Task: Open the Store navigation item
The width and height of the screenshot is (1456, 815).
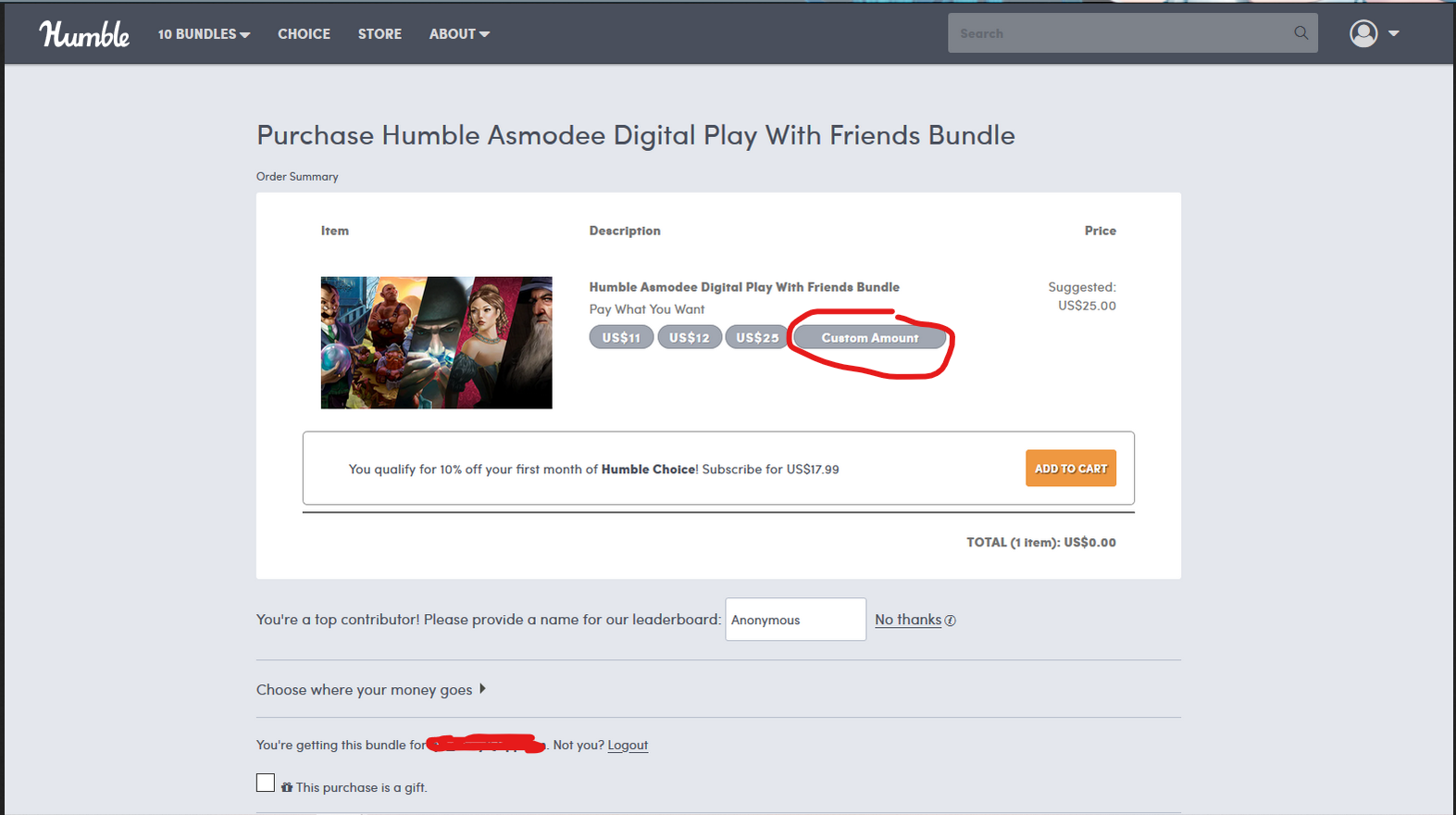Action: [380, 34]
